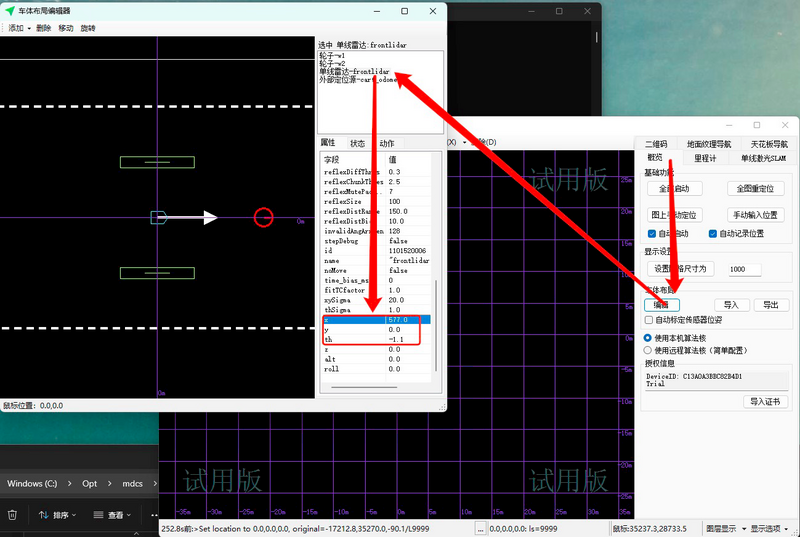Click the grid size input field
The image size is (800, 537).
pos(743,269)
